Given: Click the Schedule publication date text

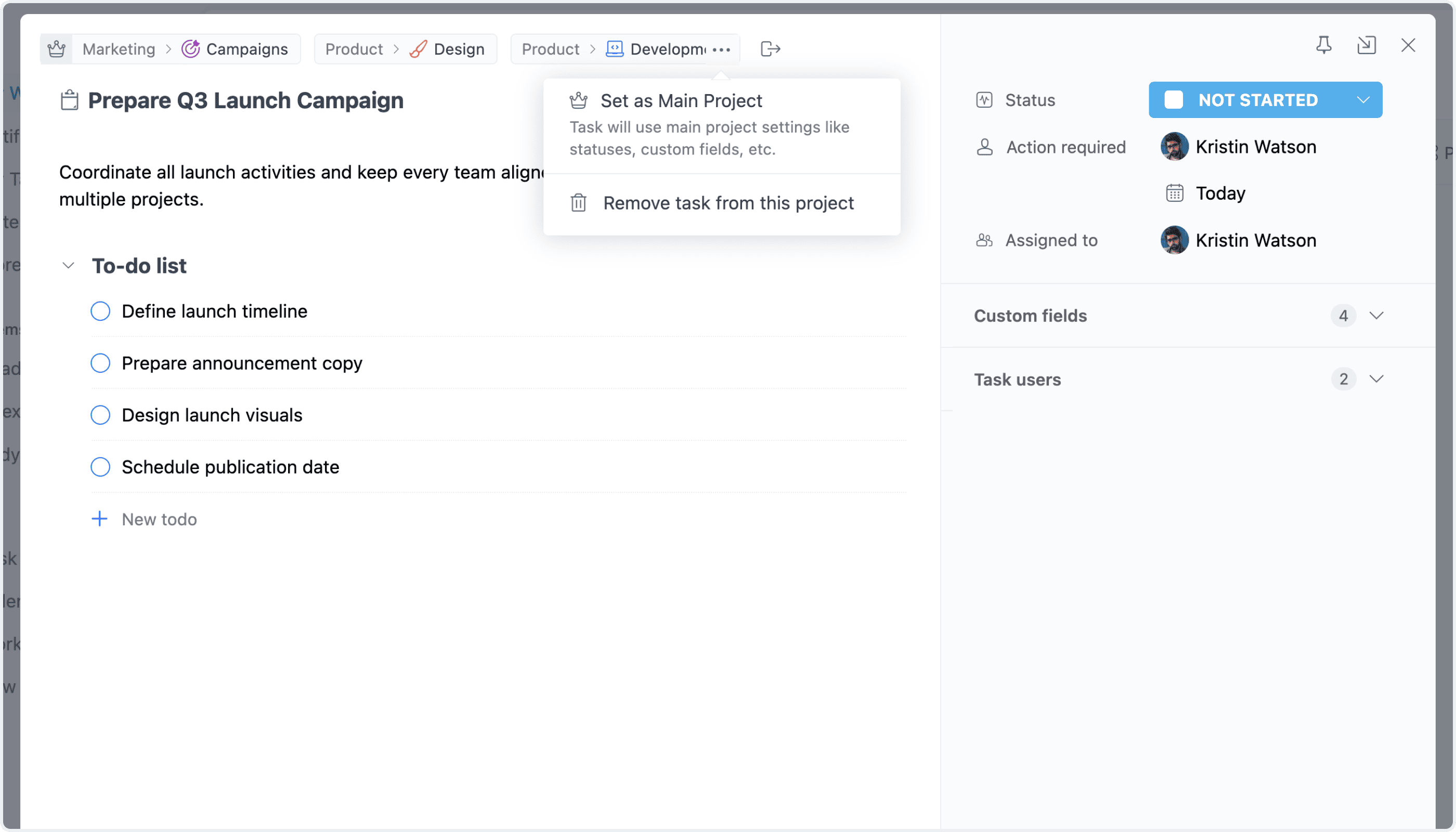Looking at the screenshot, I should (230, 467).
